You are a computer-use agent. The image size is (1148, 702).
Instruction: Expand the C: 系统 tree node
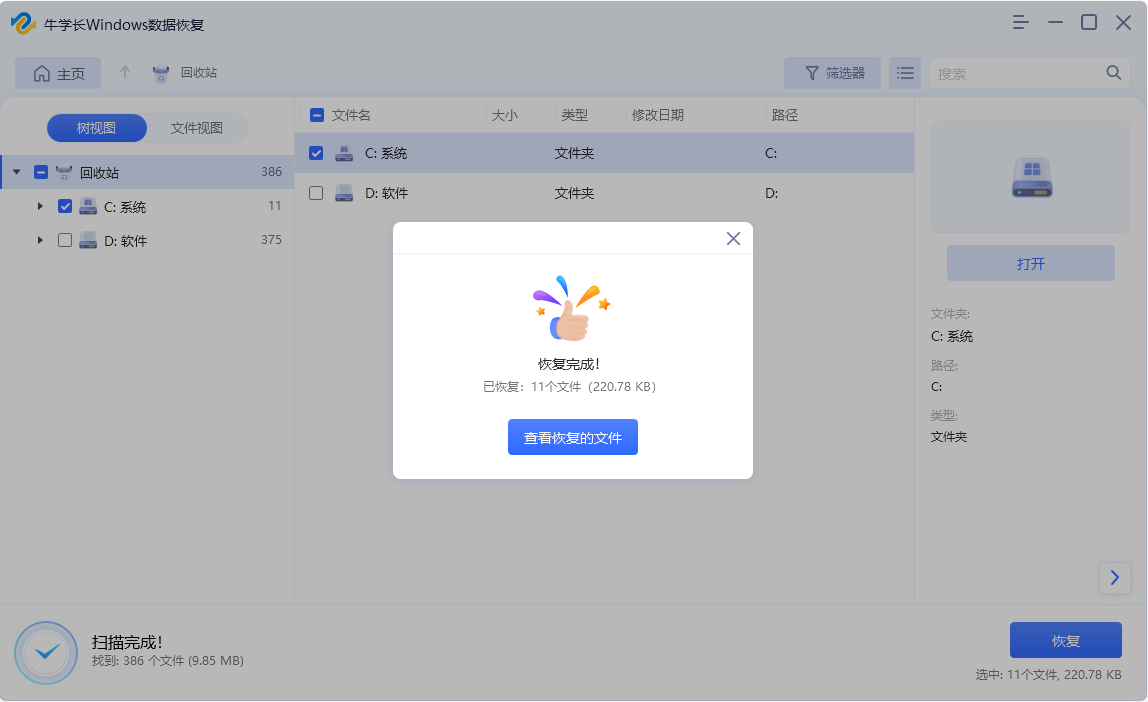click(x=40, y=206)
